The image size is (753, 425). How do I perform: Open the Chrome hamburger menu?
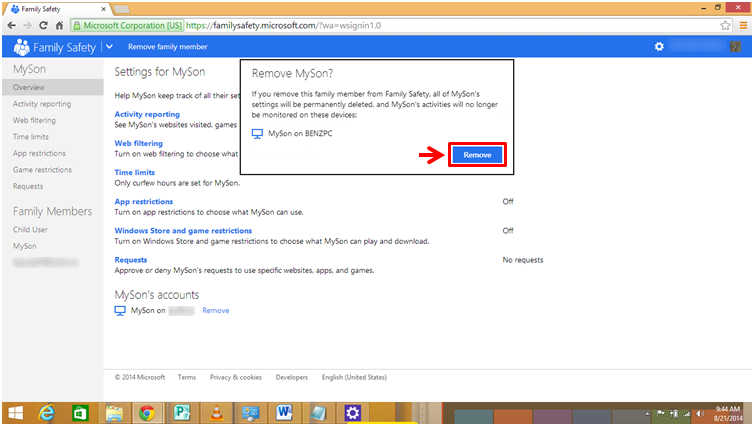pos(743,25)
